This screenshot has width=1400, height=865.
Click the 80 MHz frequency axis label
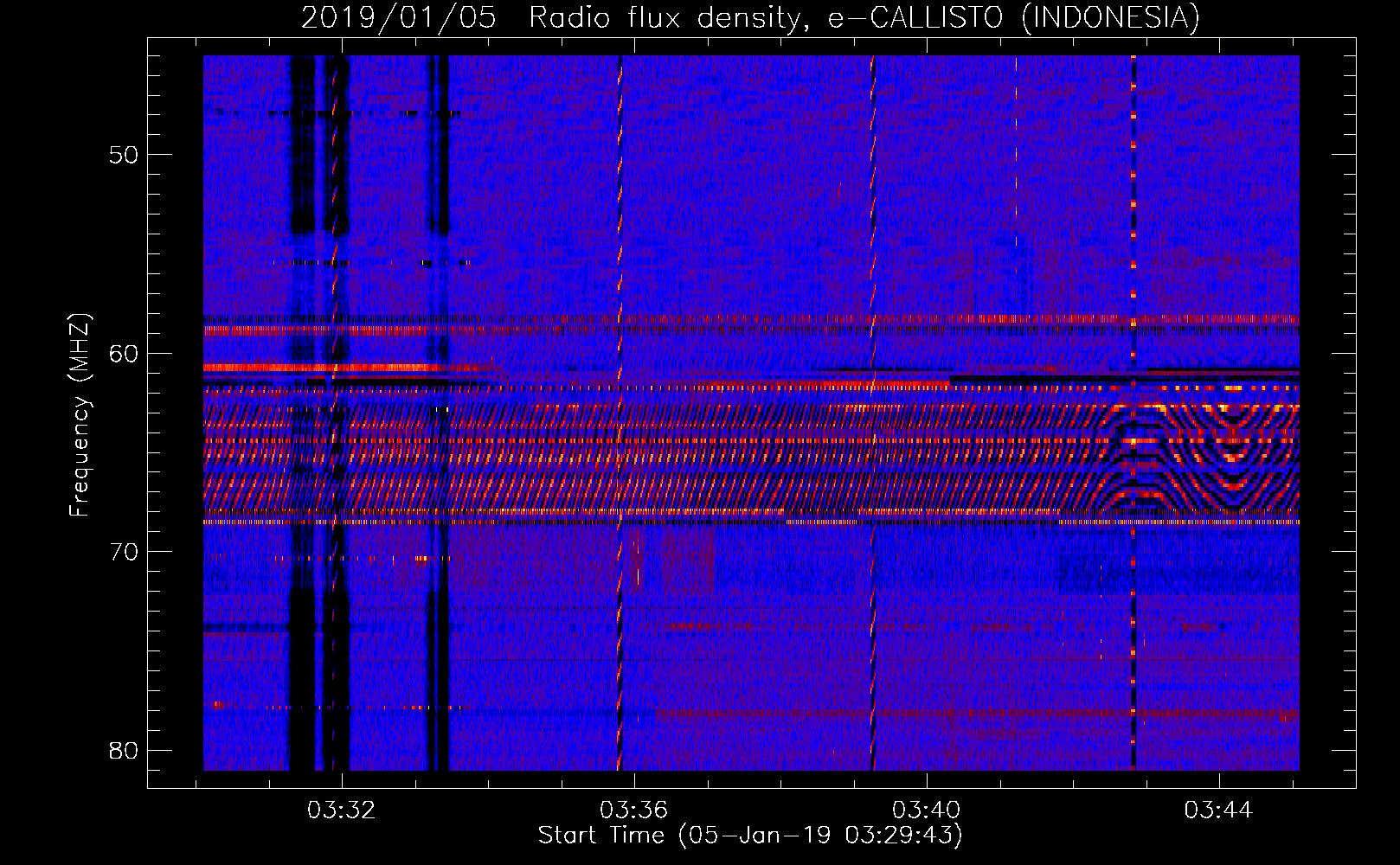(x=124, y=750)
